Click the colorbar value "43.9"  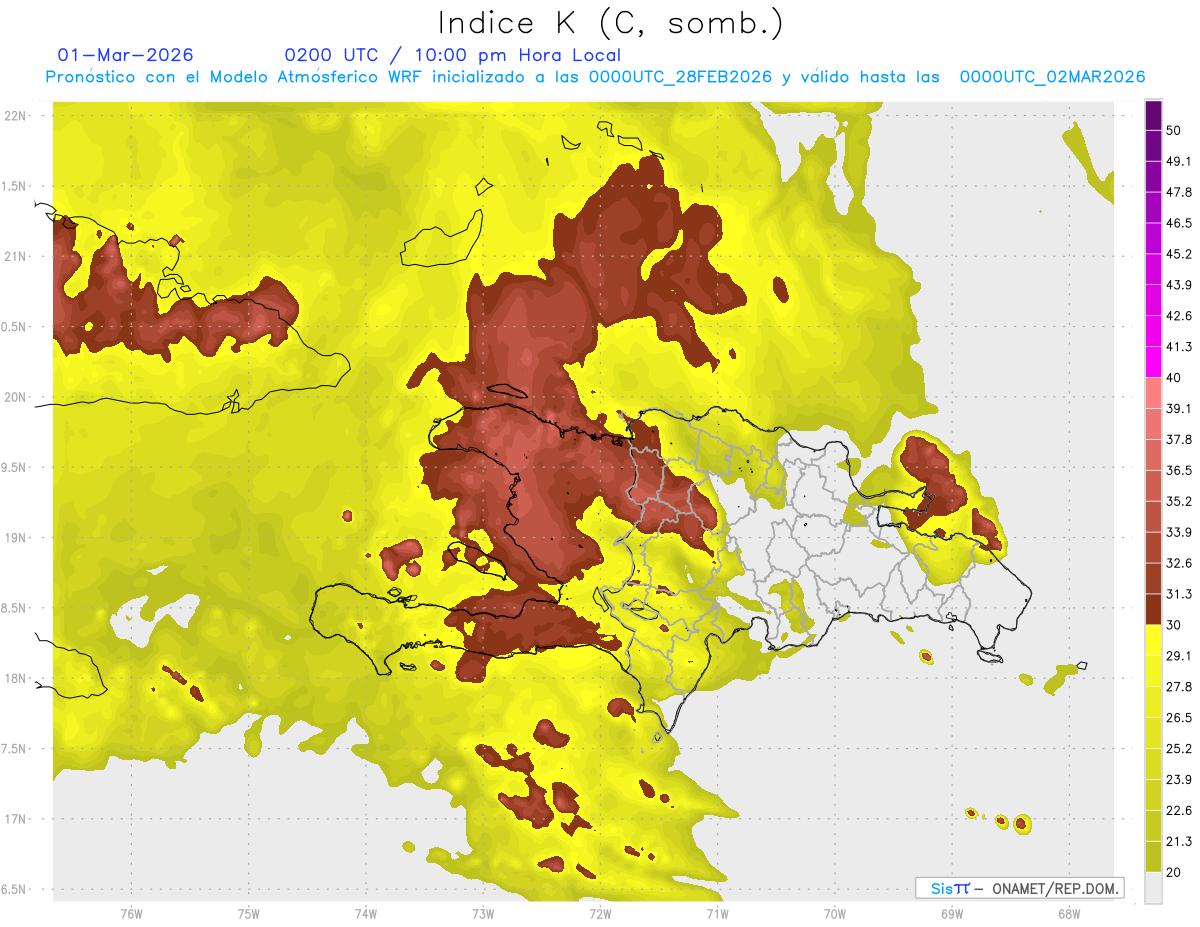[1179, 285]
